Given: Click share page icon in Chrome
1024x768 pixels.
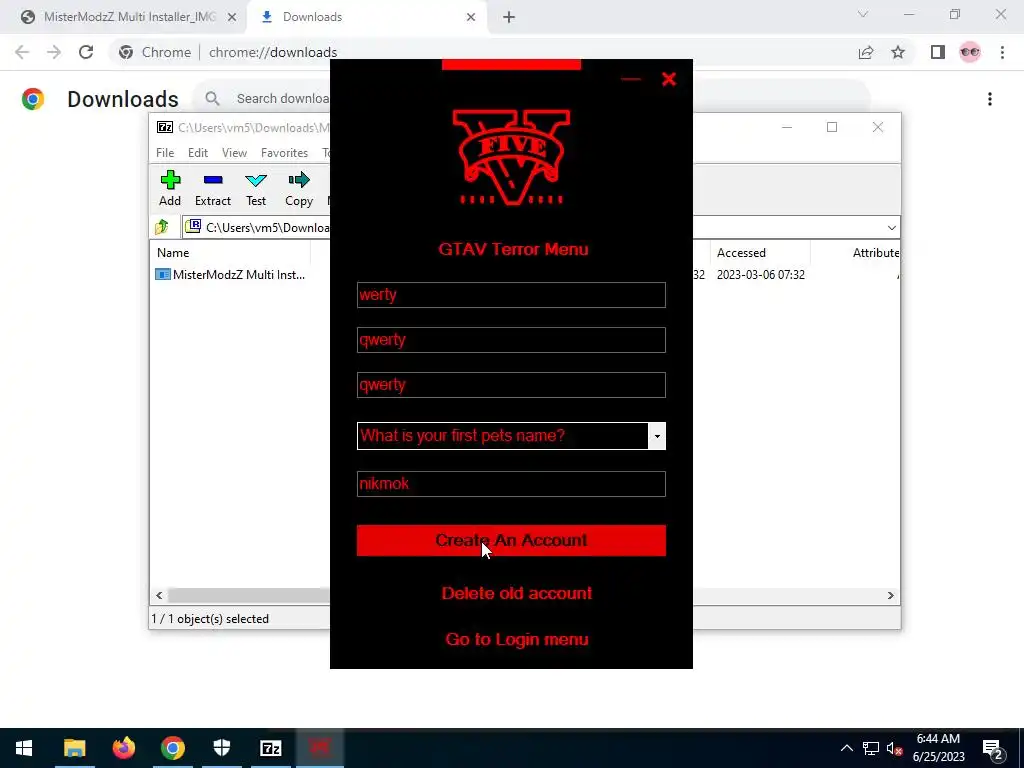Looking at the screenshot, I should [866, 52].
